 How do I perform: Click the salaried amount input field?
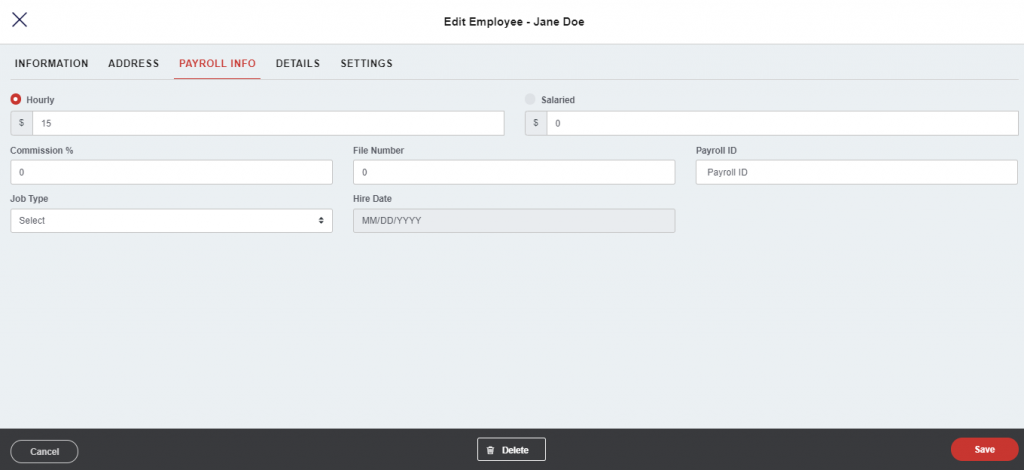coord(782,123)
